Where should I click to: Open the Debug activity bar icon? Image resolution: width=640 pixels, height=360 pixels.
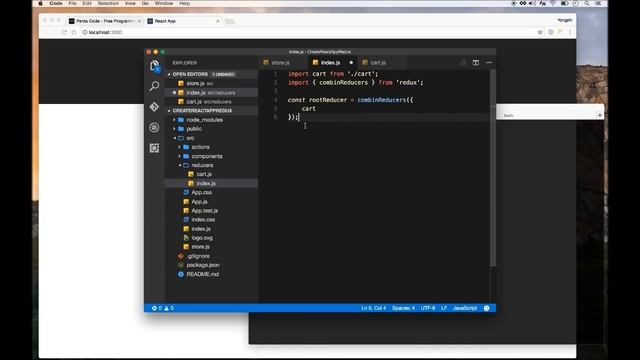154,127
